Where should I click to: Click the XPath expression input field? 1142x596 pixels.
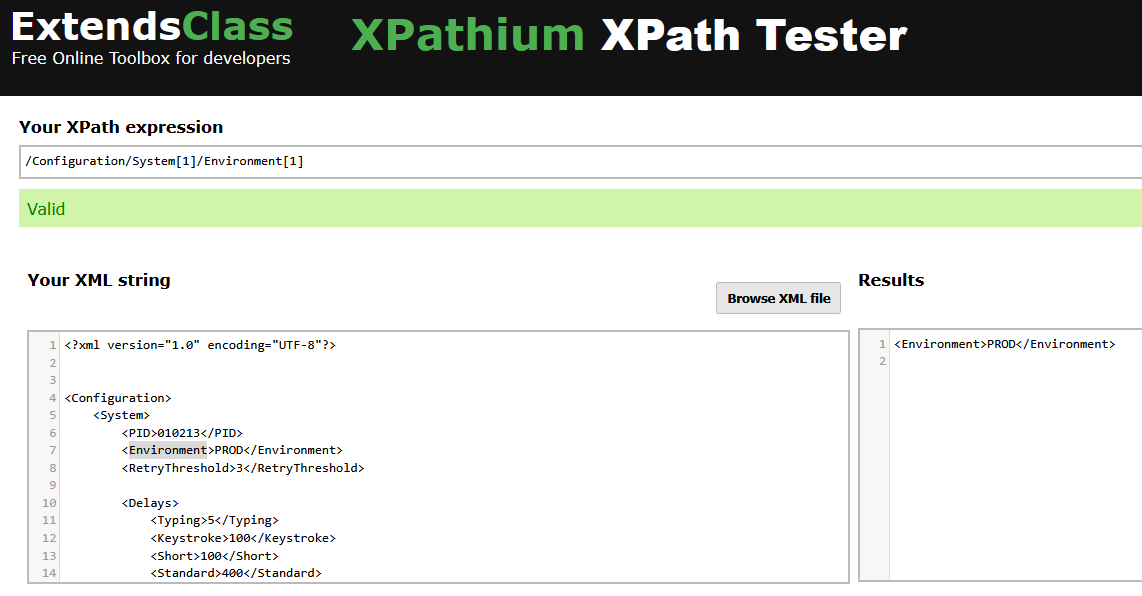pos(580,162)
